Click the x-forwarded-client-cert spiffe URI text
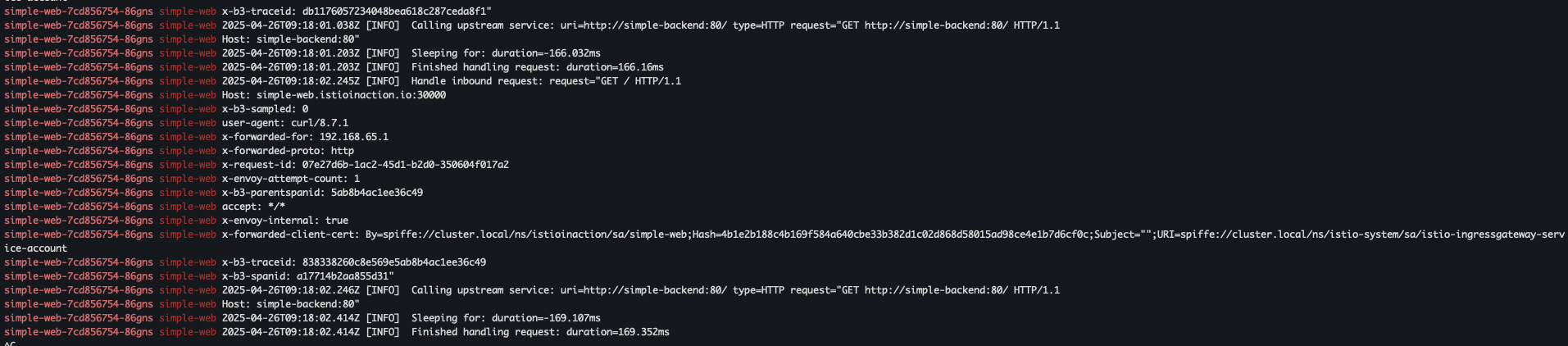This screenshot has height=346, width=1568. pyautogui.click(x=1361, y=234)
